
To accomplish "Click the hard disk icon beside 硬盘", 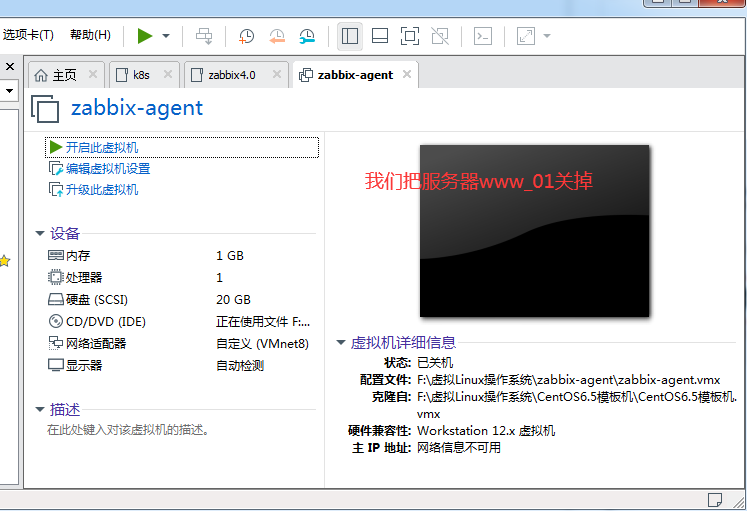I will (56, 300).
